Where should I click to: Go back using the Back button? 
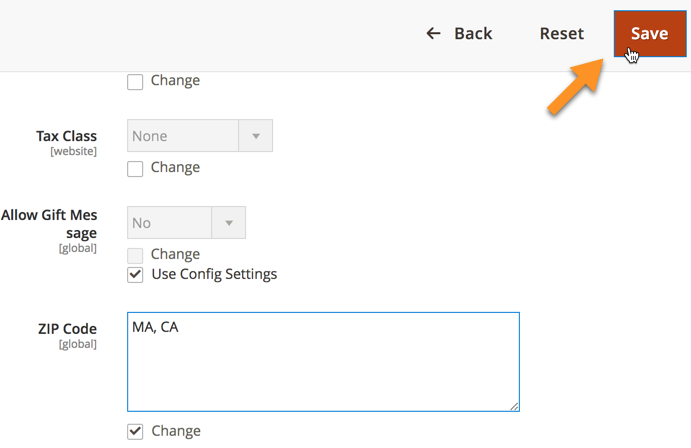point(459,34)
